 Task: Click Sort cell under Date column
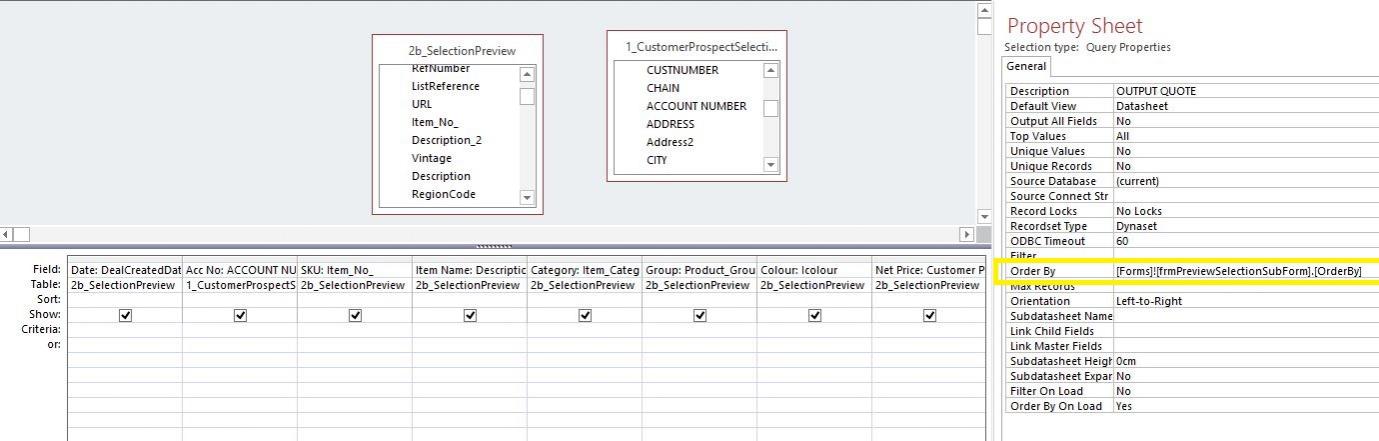point(125,299)
